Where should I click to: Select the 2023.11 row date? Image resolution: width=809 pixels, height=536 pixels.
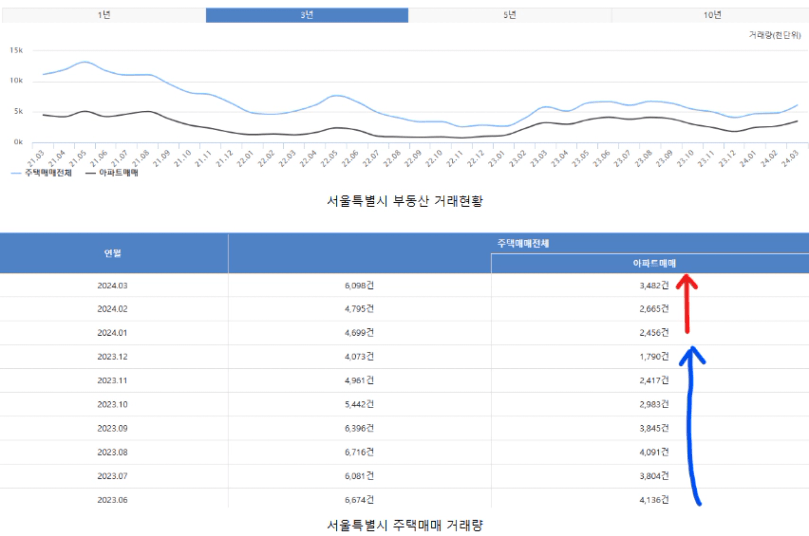(x=112, y=380)
